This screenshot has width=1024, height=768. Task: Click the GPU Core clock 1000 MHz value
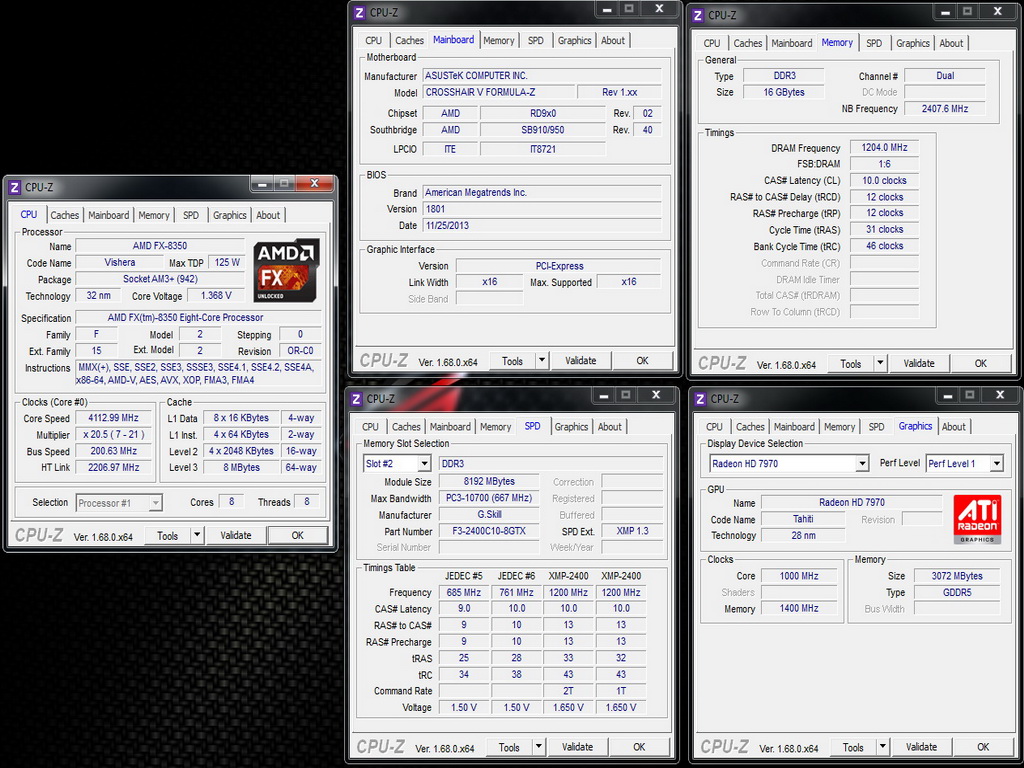(x=799, y=576)
